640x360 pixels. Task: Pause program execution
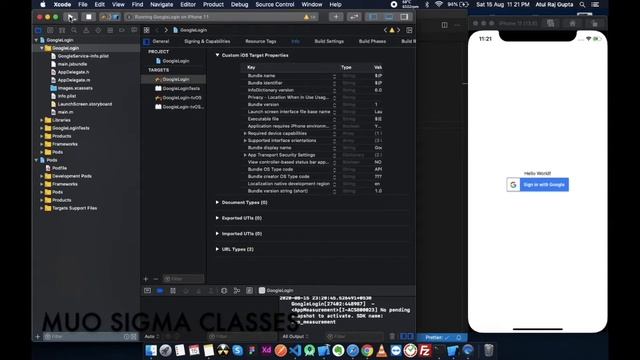click(x=173, y=291)
